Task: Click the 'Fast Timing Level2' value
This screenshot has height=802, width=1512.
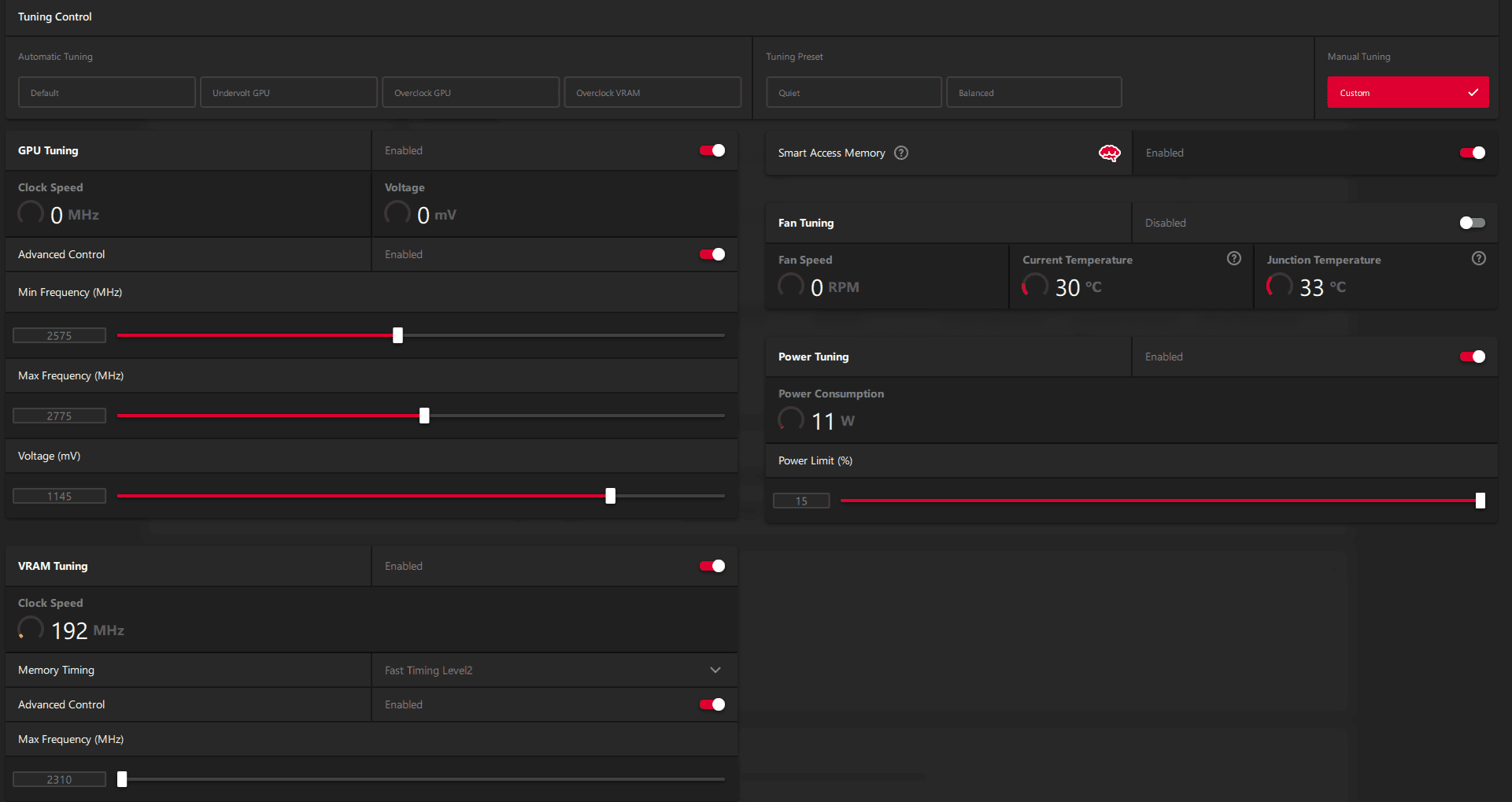Action: (x=429, y=671)
